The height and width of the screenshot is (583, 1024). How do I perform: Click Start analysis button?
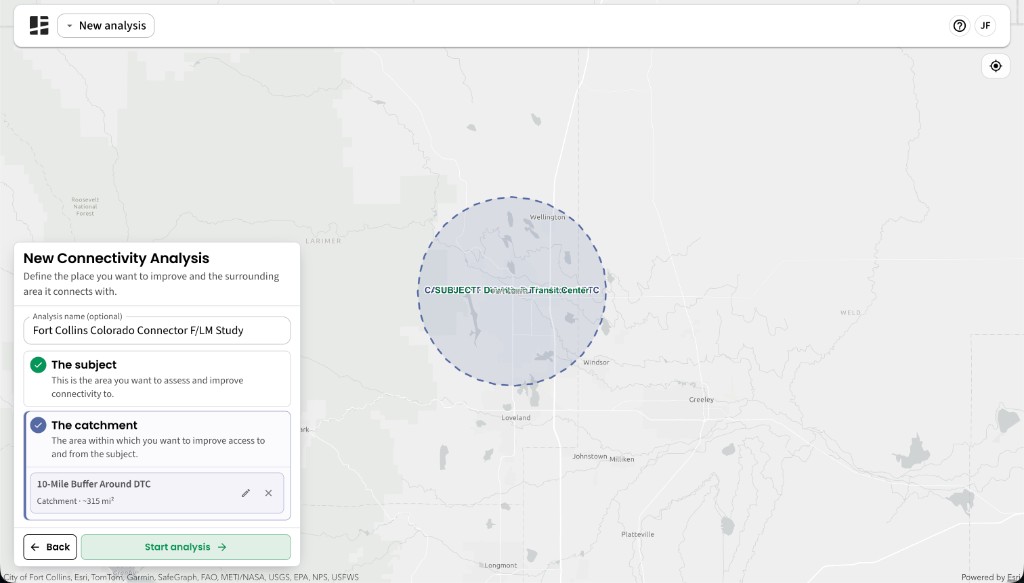coord(185,547)
